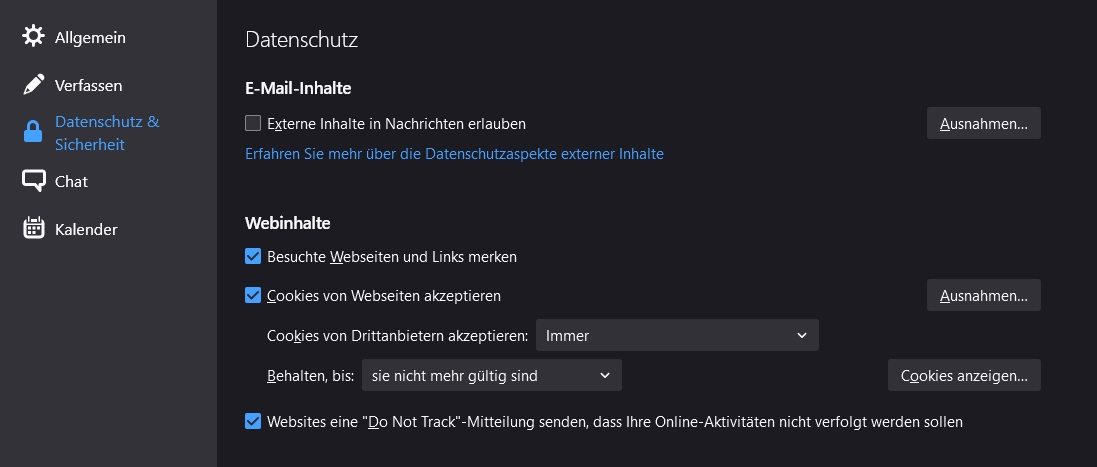Select the 'Kalender' text label in sidebar
This screenshot has width=1097, height=467.
coord(86,230)
